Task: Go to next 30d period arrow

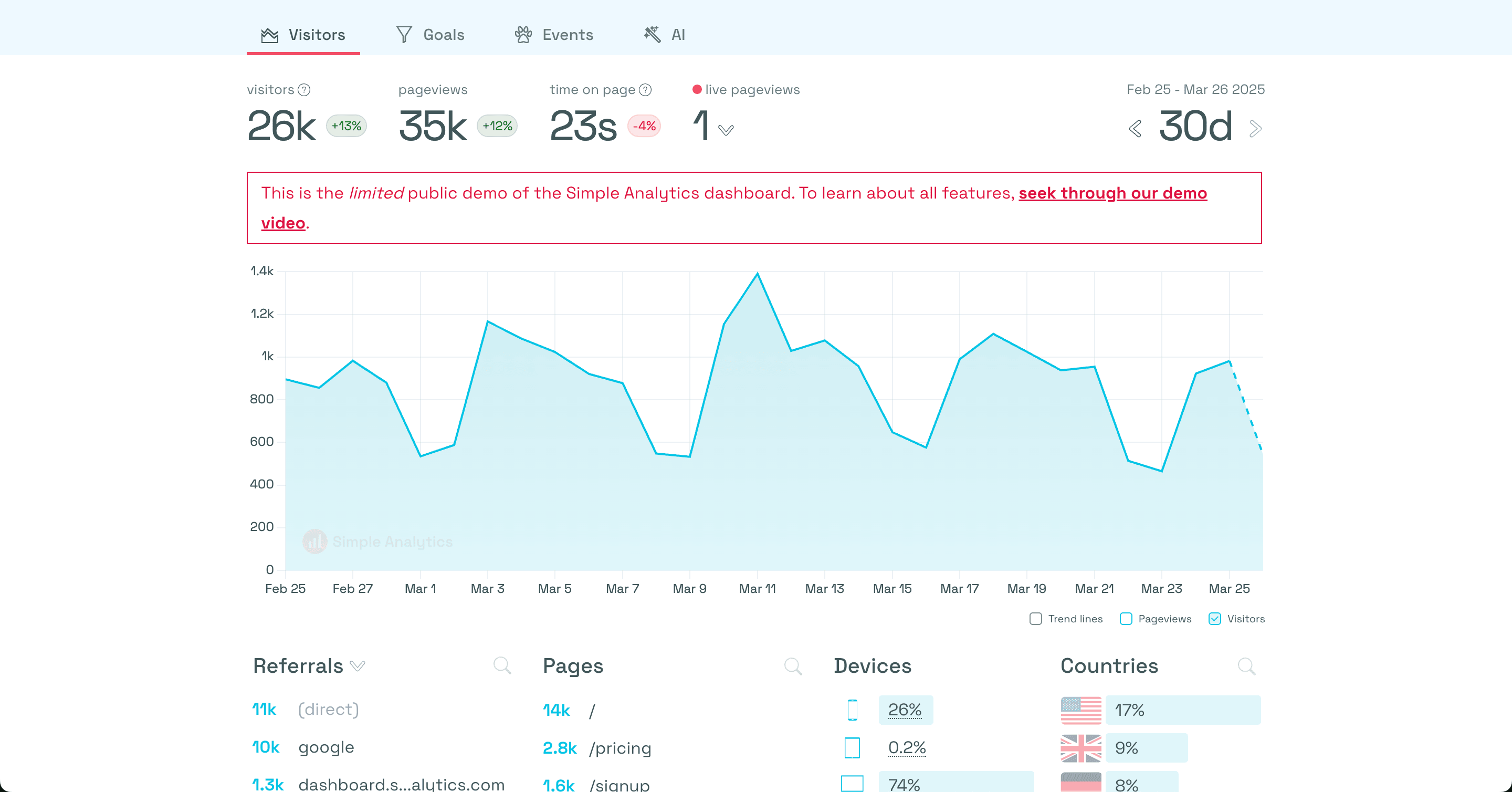Action: pyautogui.click(x=1255, y=129)
